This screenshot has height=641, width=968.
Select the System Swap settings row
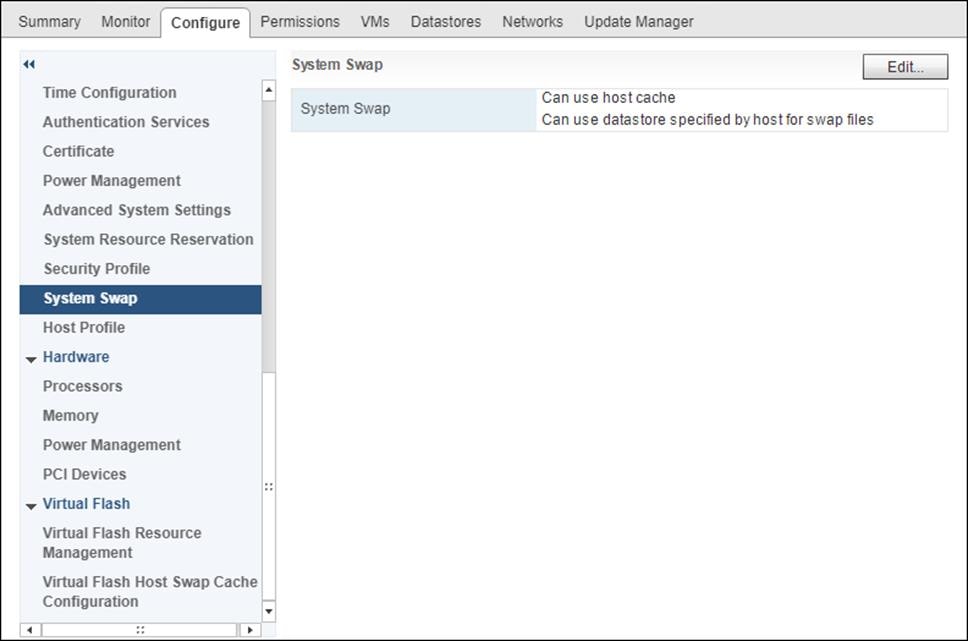coord(620,108)
